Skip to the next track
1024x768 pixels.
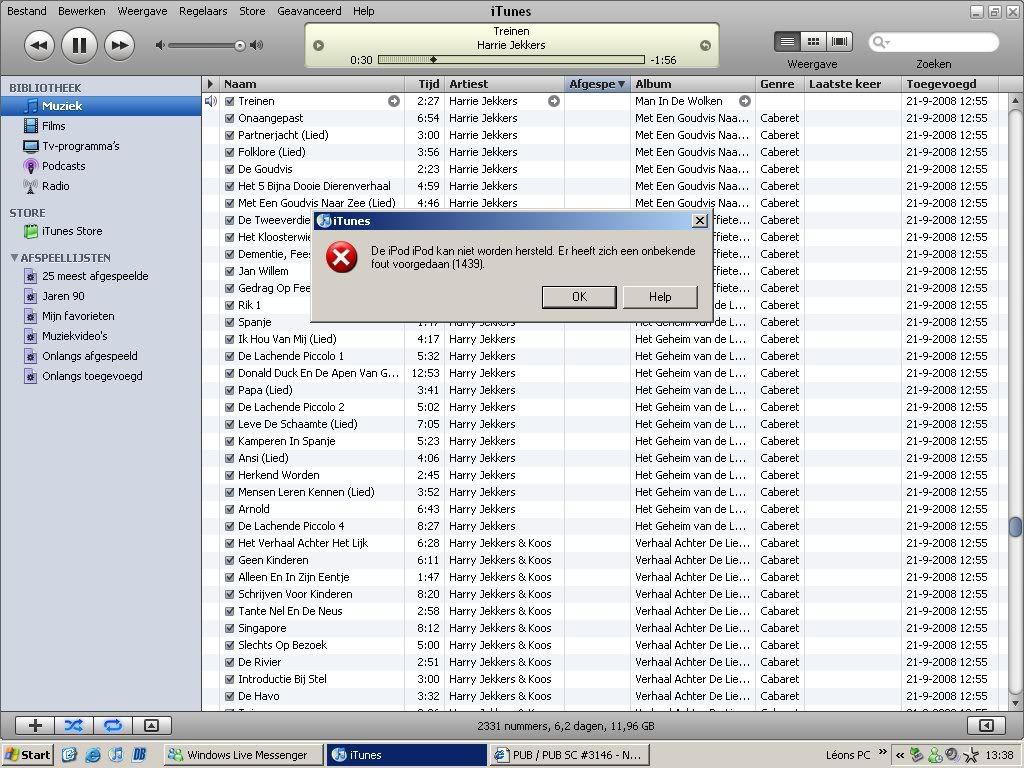119,45
